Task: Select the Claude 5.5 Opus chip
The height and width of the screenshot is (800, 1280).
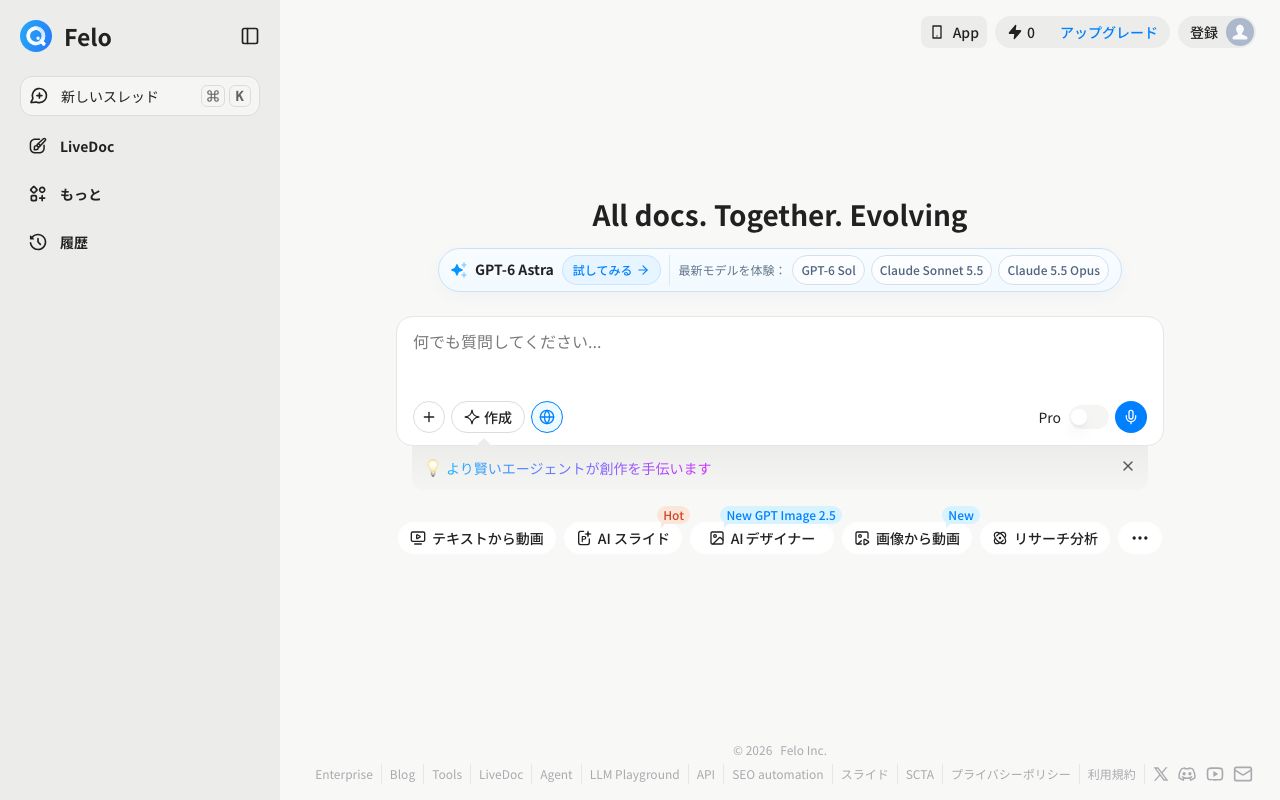Action: (x=1053, y=270)
